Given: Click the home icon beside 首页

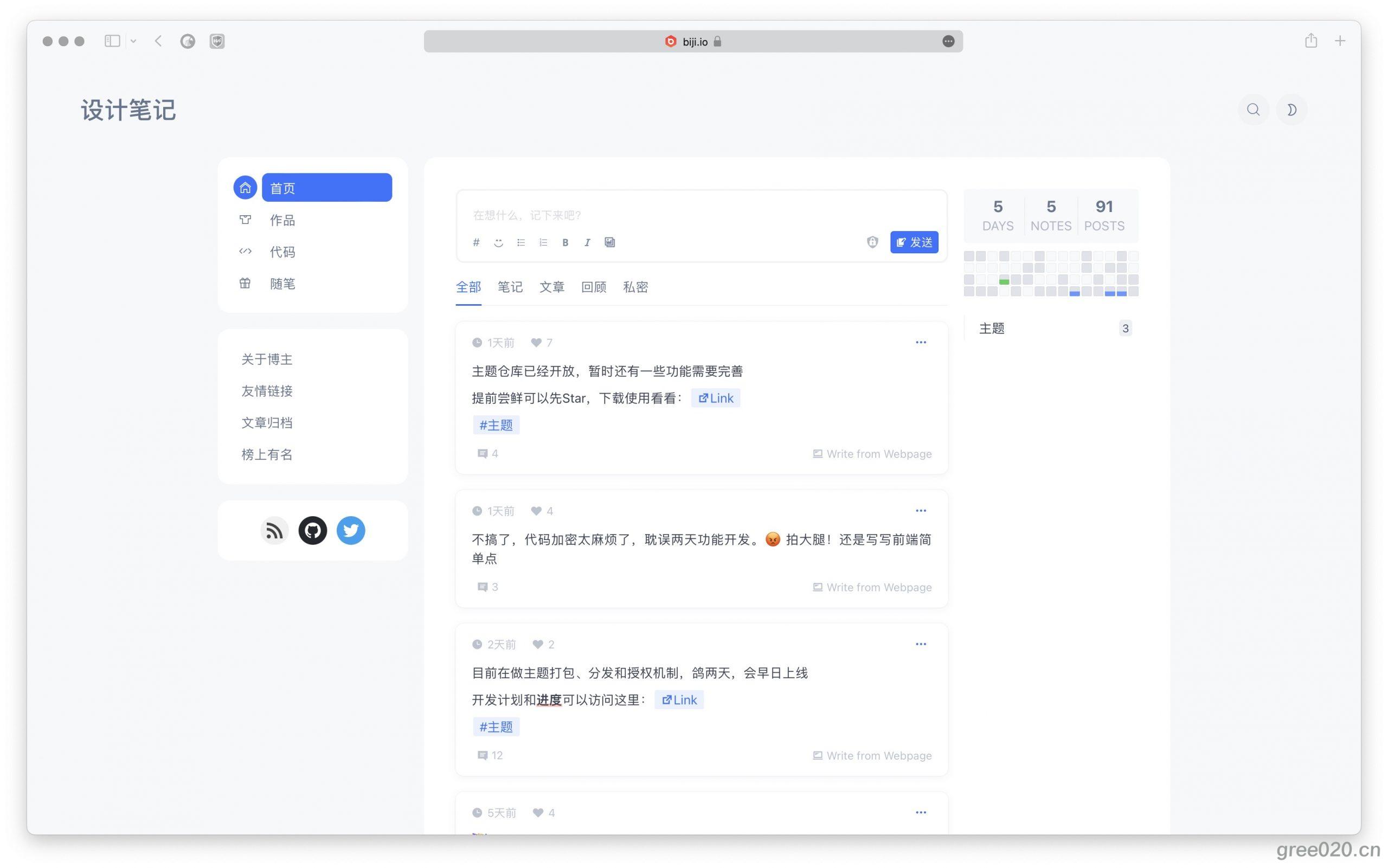Looking at the screenshot, I should (x=245, y=188).
